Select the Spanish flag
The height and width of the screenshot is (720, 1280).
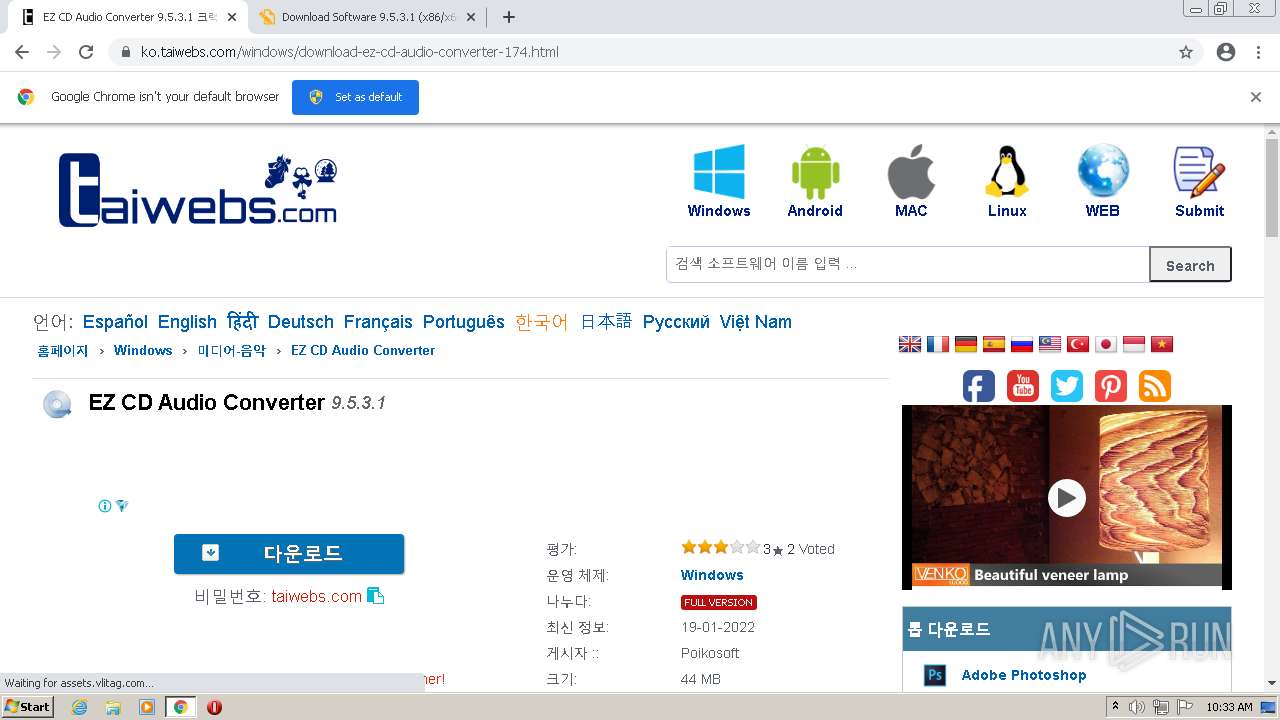[994, 344]
